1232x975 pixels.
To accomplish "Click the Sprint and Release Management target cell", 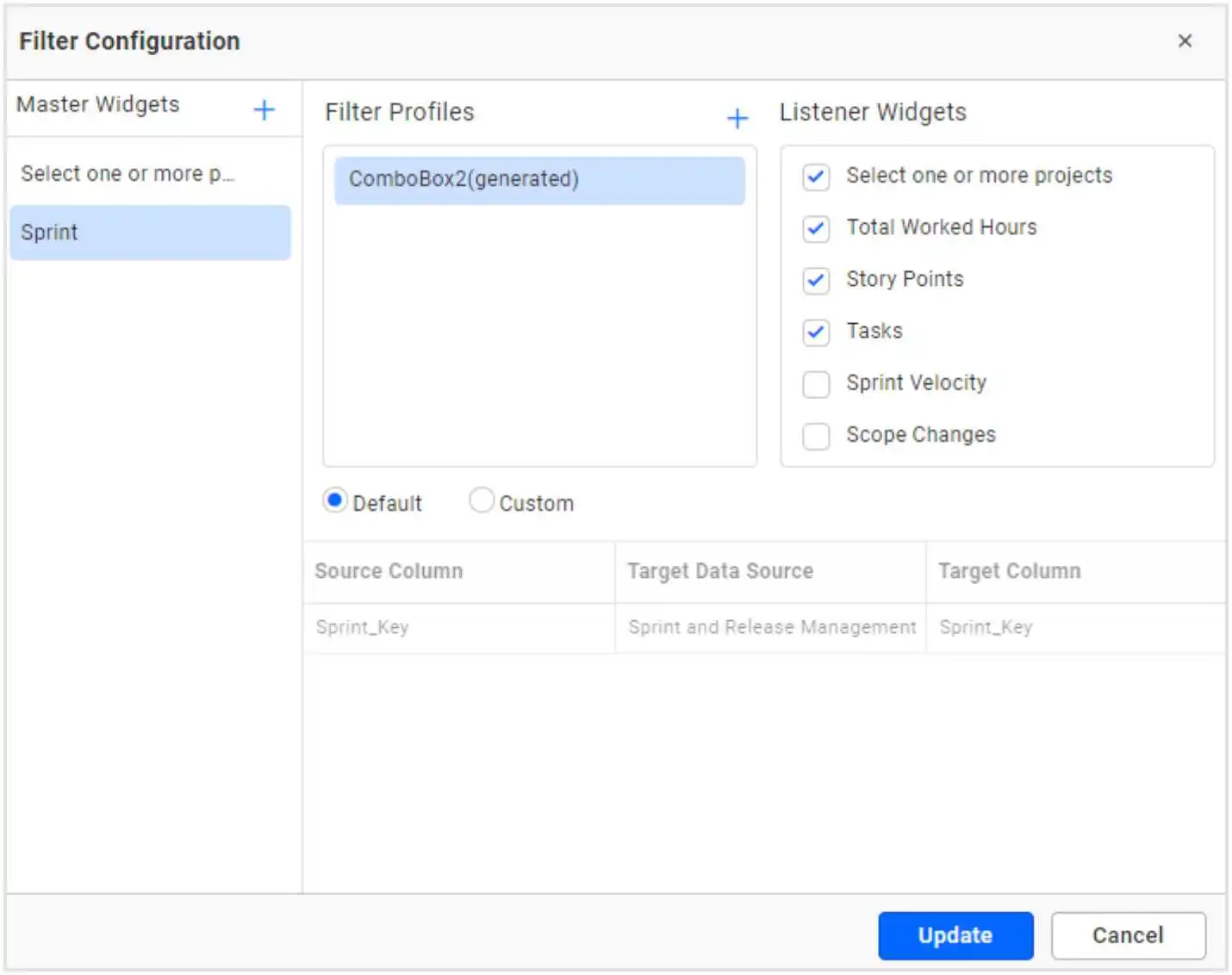I will [771, 627].
